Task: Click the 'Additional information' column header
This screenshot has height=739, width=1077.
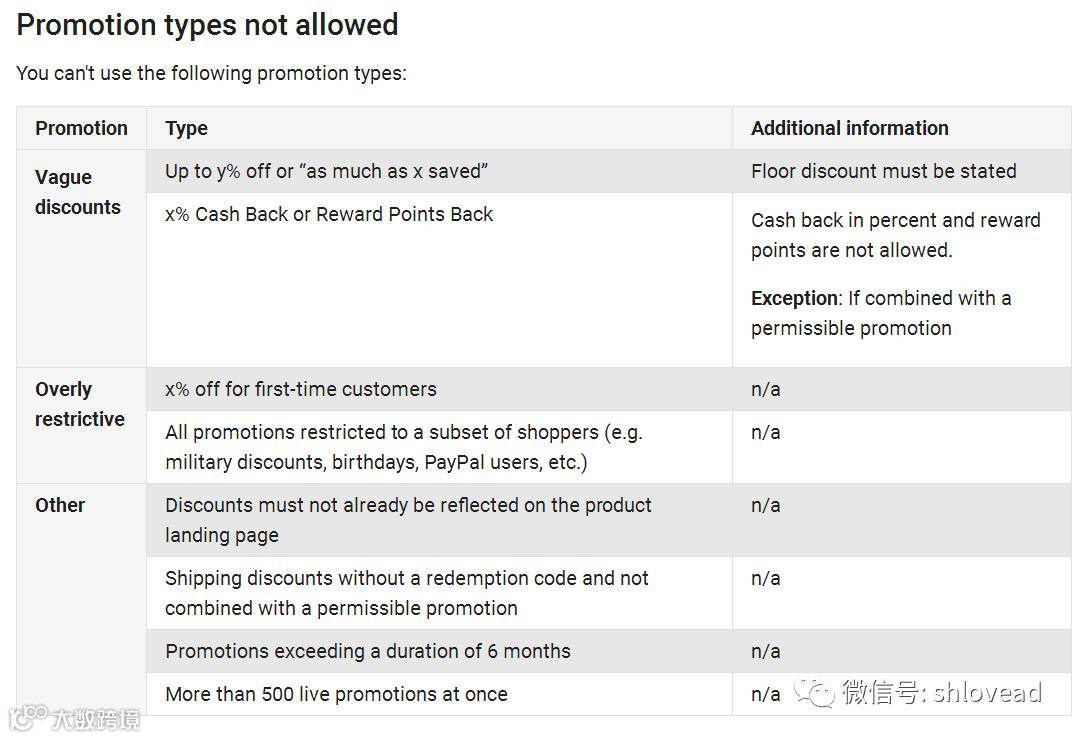Action: click(x=849, y=128)
